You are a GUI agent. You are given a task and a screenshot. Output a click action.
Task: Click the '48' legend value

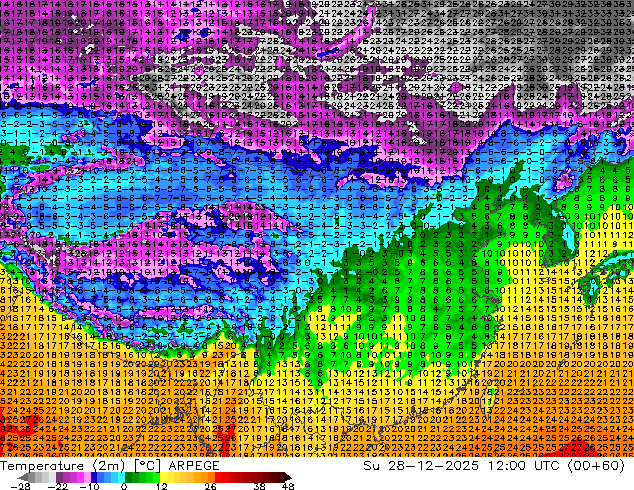[x=288, y=486]
